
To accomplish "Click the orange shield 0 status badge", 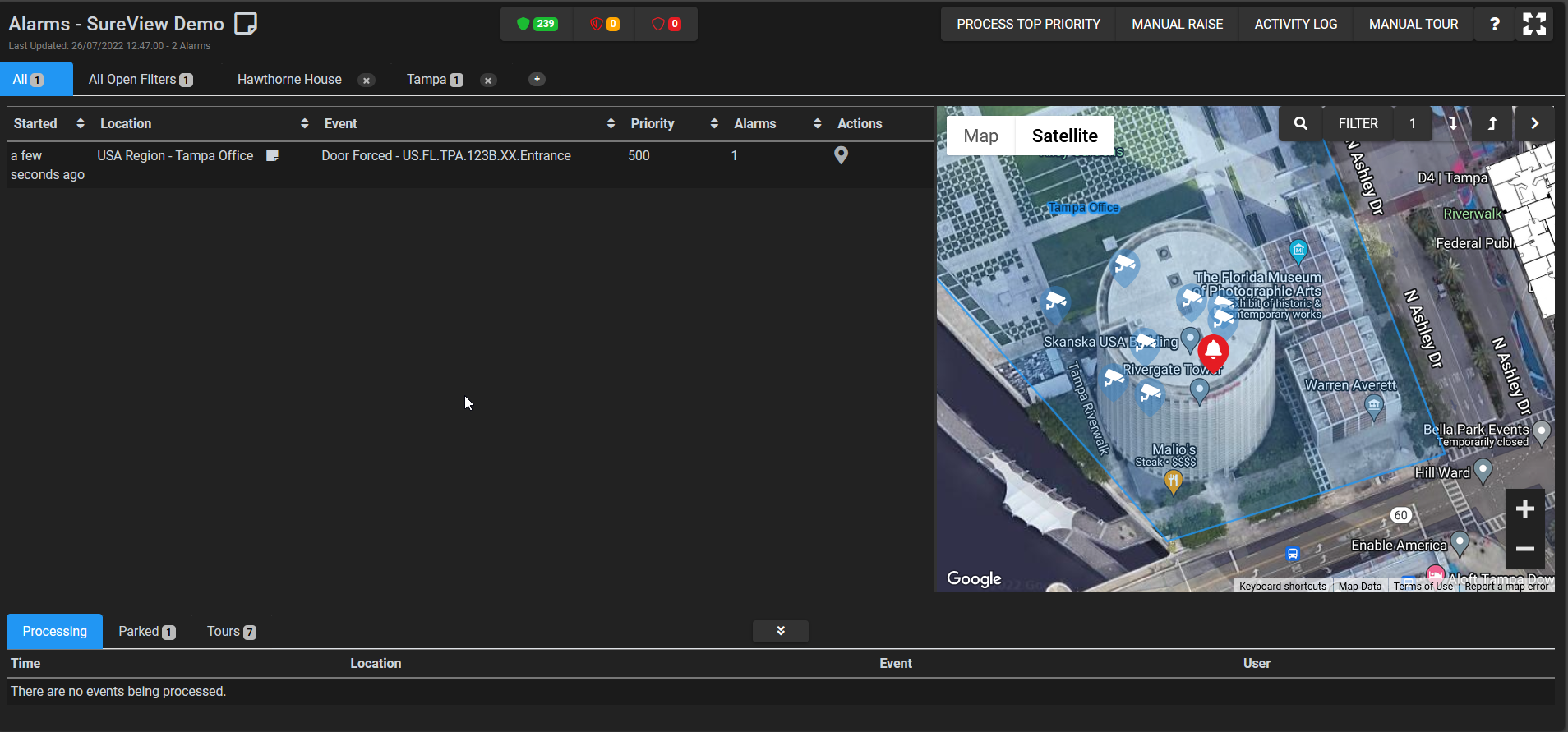I will pyautogui.click(x=604, y=24).
